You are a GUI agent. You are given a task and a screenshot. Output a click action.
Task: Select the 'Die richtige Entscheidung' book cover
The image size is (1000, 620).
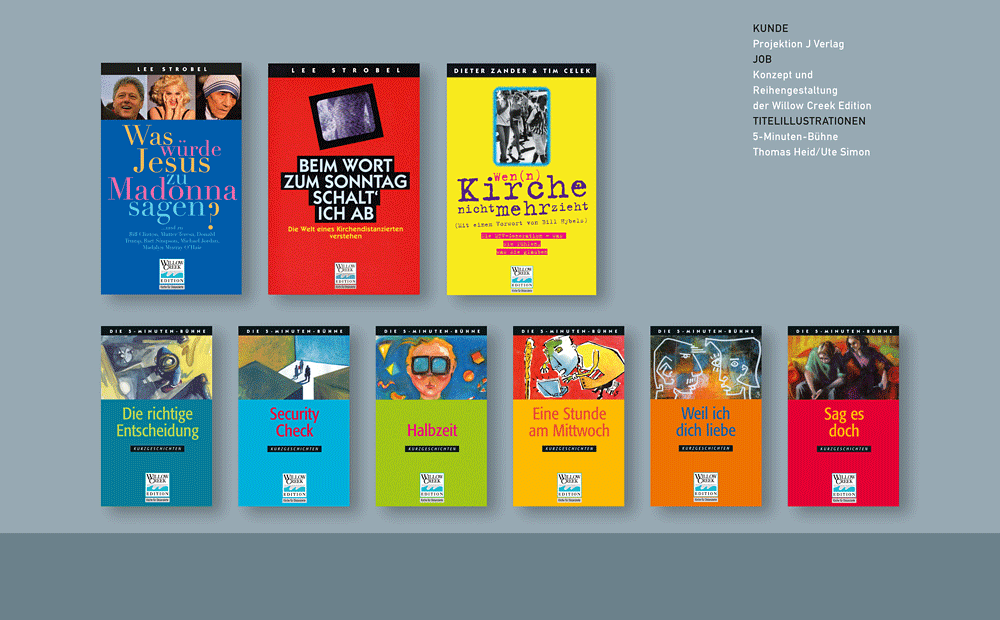tap(157, 422)
